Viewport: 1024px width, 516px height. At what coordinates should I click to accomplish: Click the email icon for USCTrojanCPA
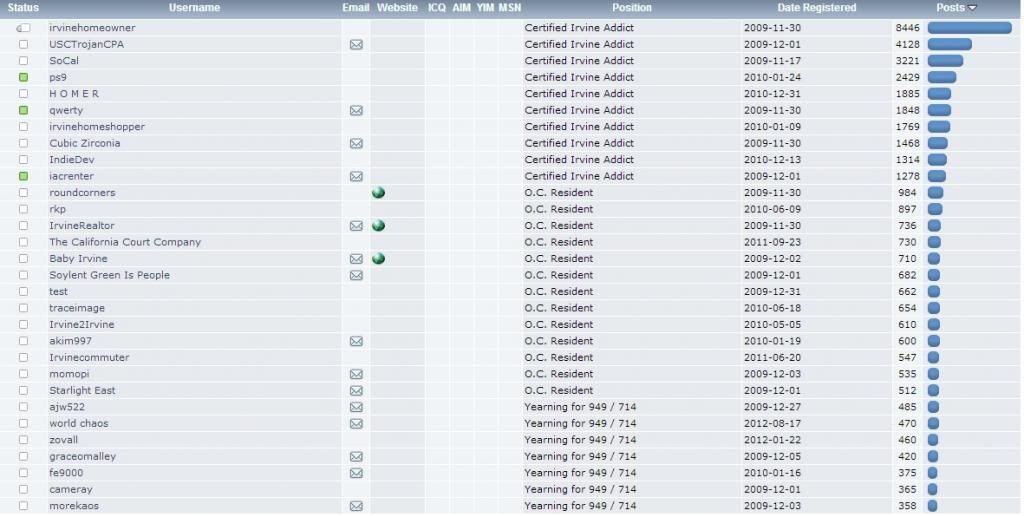356,44
